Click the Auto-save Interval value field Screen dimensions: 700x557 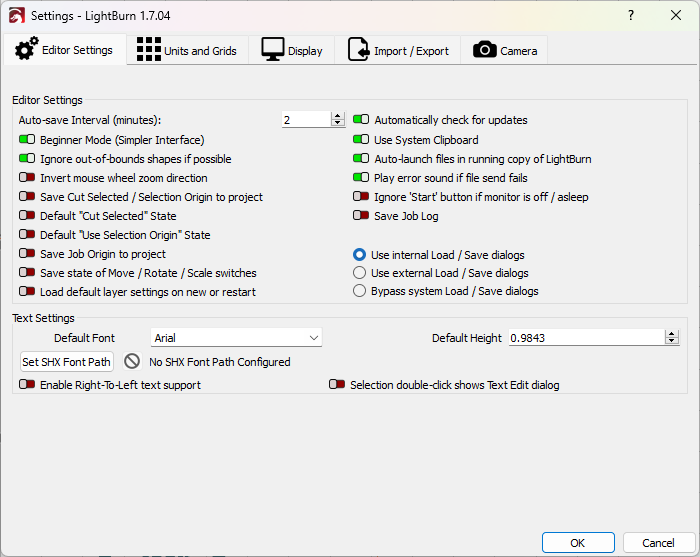click(x=307, y=120)
